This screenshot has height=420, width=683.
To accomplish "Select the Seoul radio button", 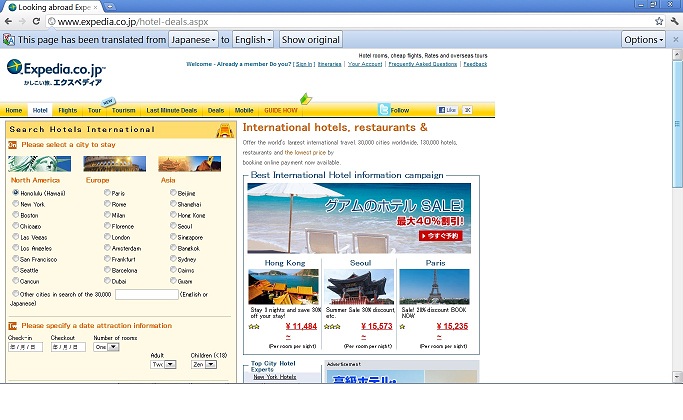I will point(173,225).
